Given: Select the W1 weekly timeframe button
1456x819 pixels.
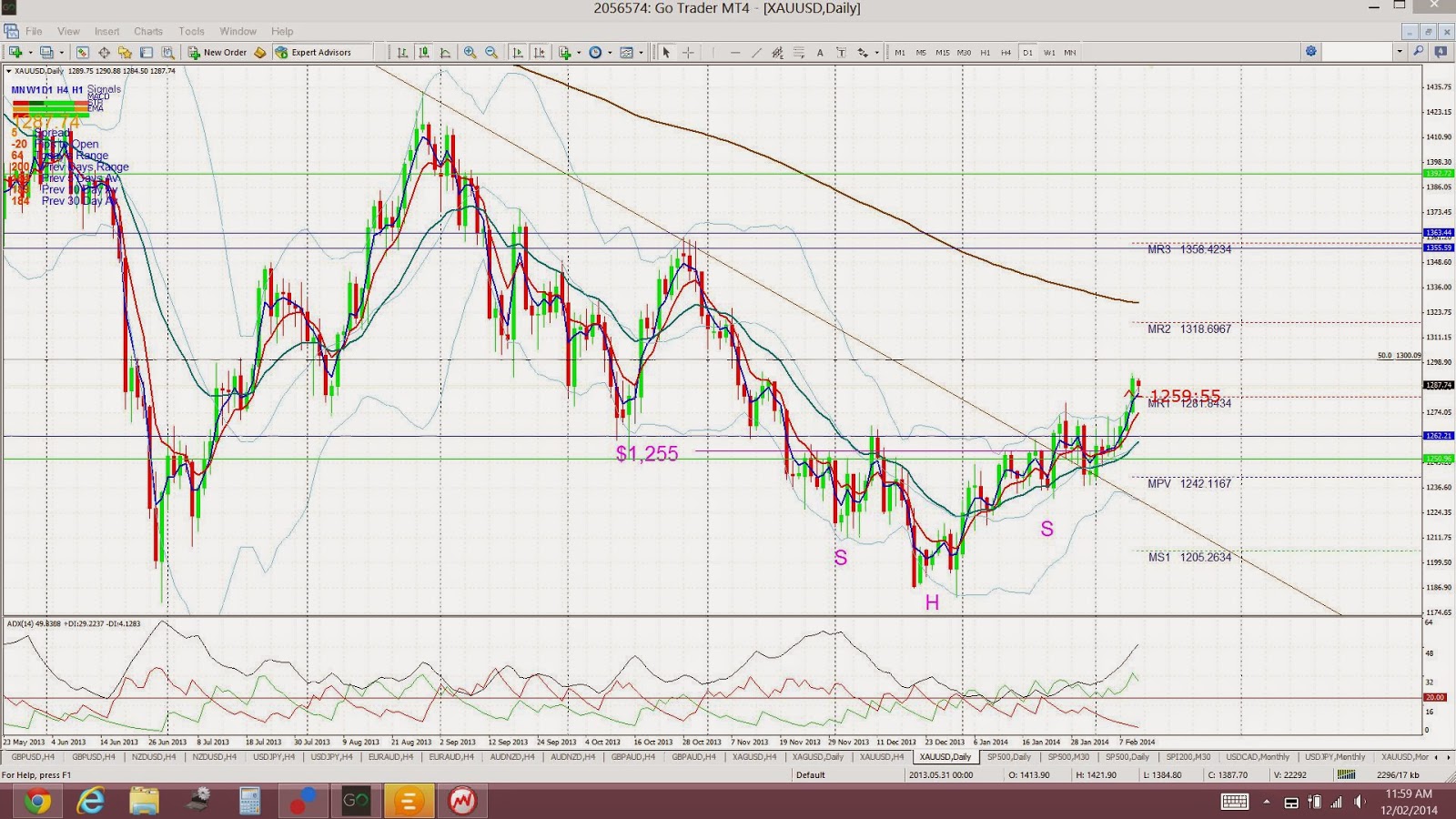Looking at the screenshot, I should pyautogui.click(x=1049, y=53).
